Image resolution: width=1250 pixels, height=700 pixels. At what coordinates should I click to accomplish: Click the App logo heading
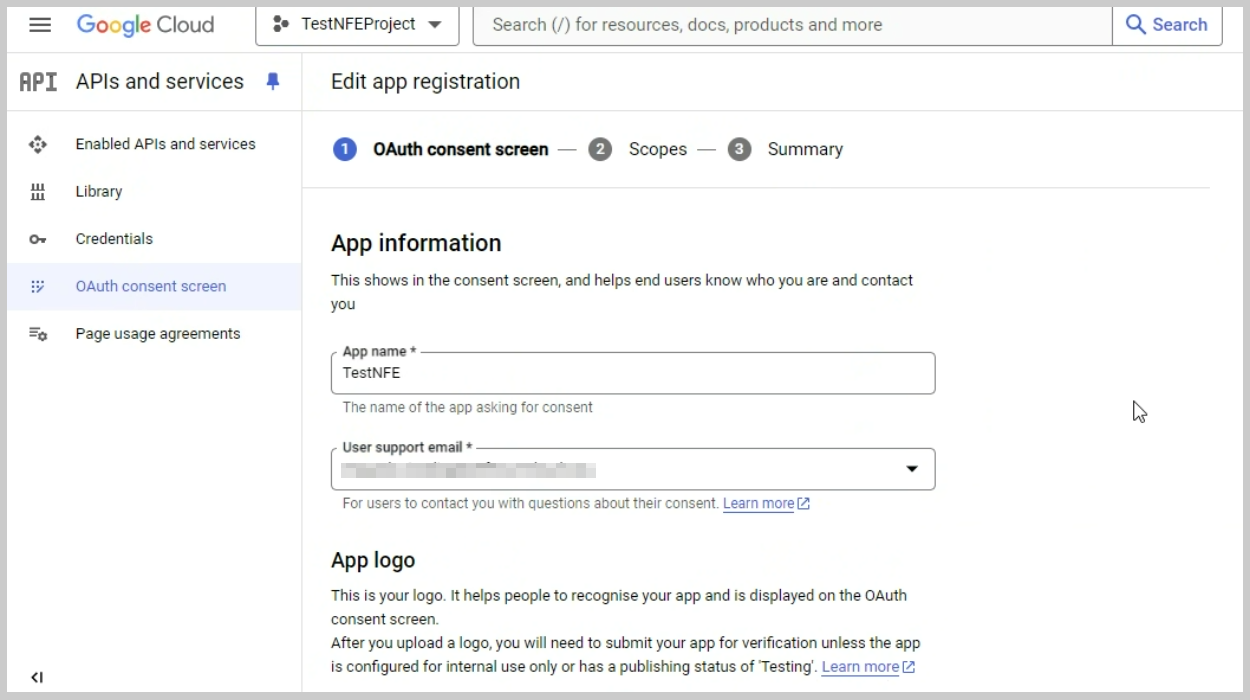[373, 560]
